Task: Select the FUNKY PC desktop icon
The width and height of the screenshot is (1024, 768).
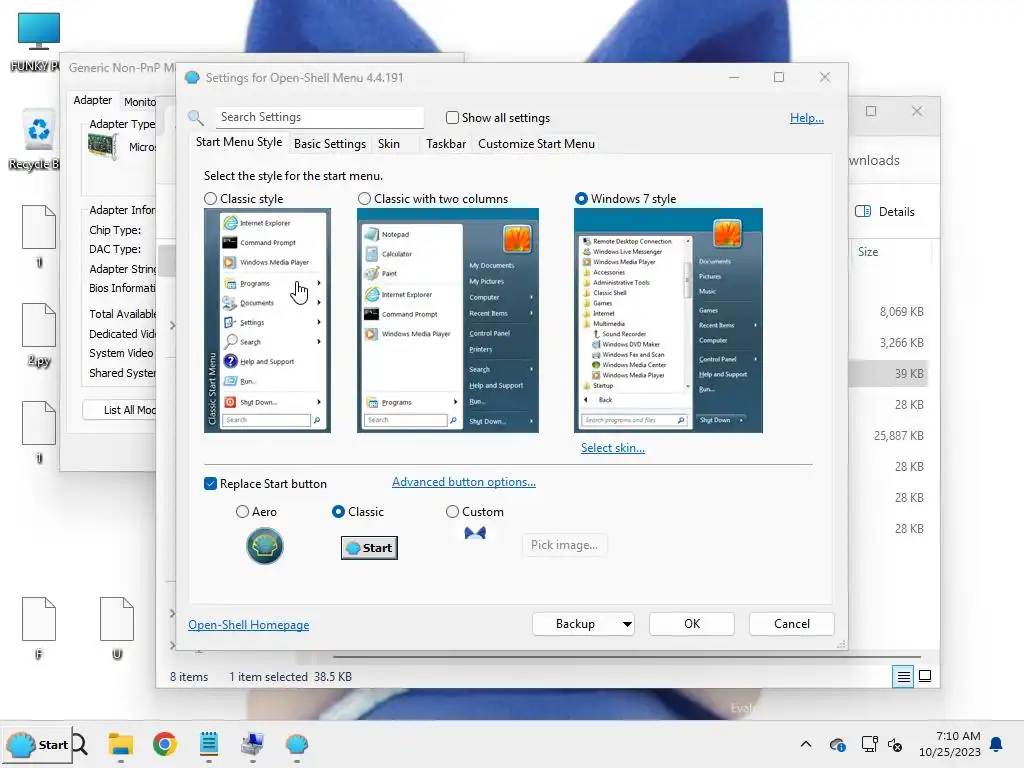Action: click(x=37, y=40)
